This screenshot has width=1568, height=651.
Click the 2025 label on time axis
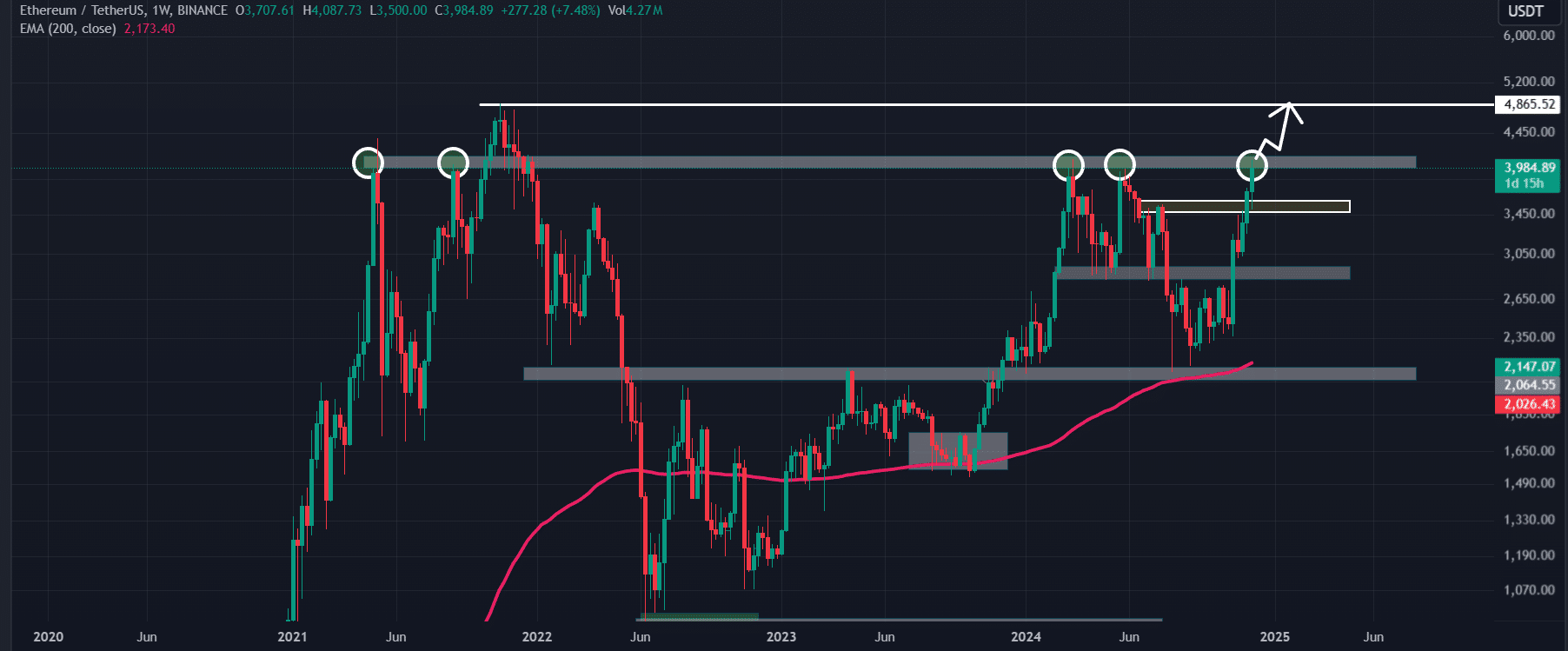click(x=1275, y=637)
